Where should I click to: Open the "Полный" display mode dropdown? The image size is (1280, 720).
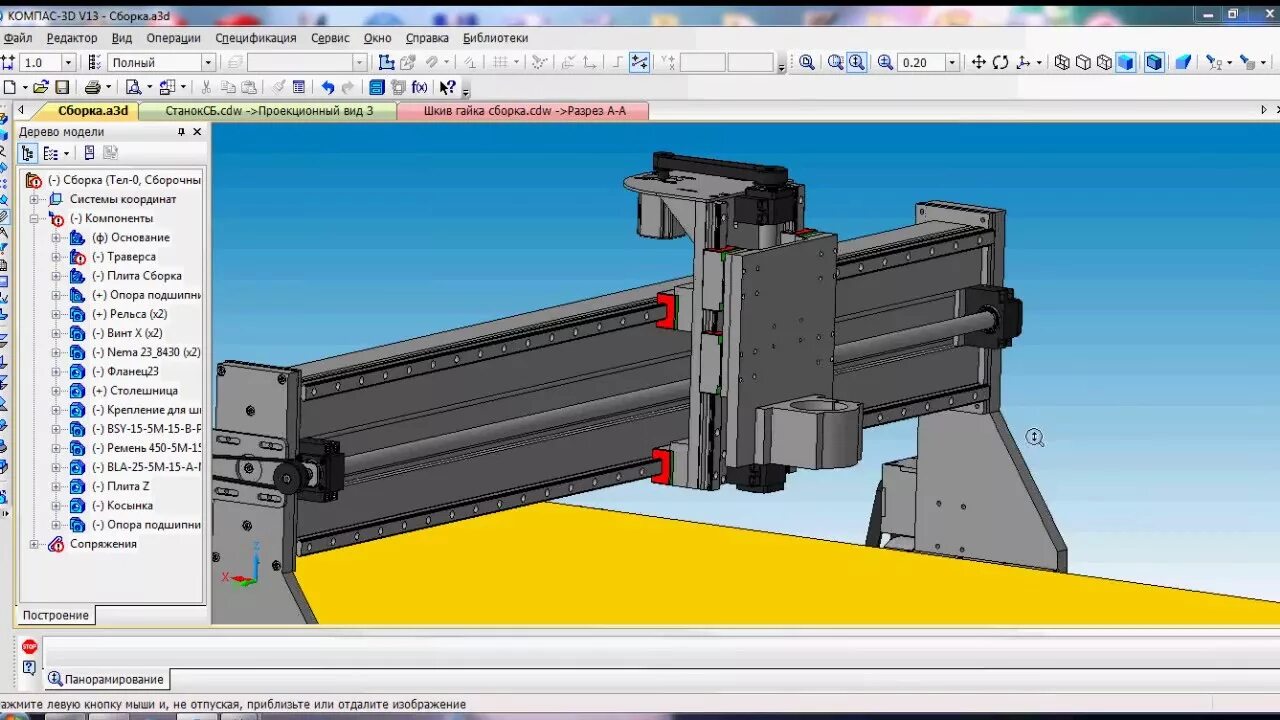(x=208, y=62)
